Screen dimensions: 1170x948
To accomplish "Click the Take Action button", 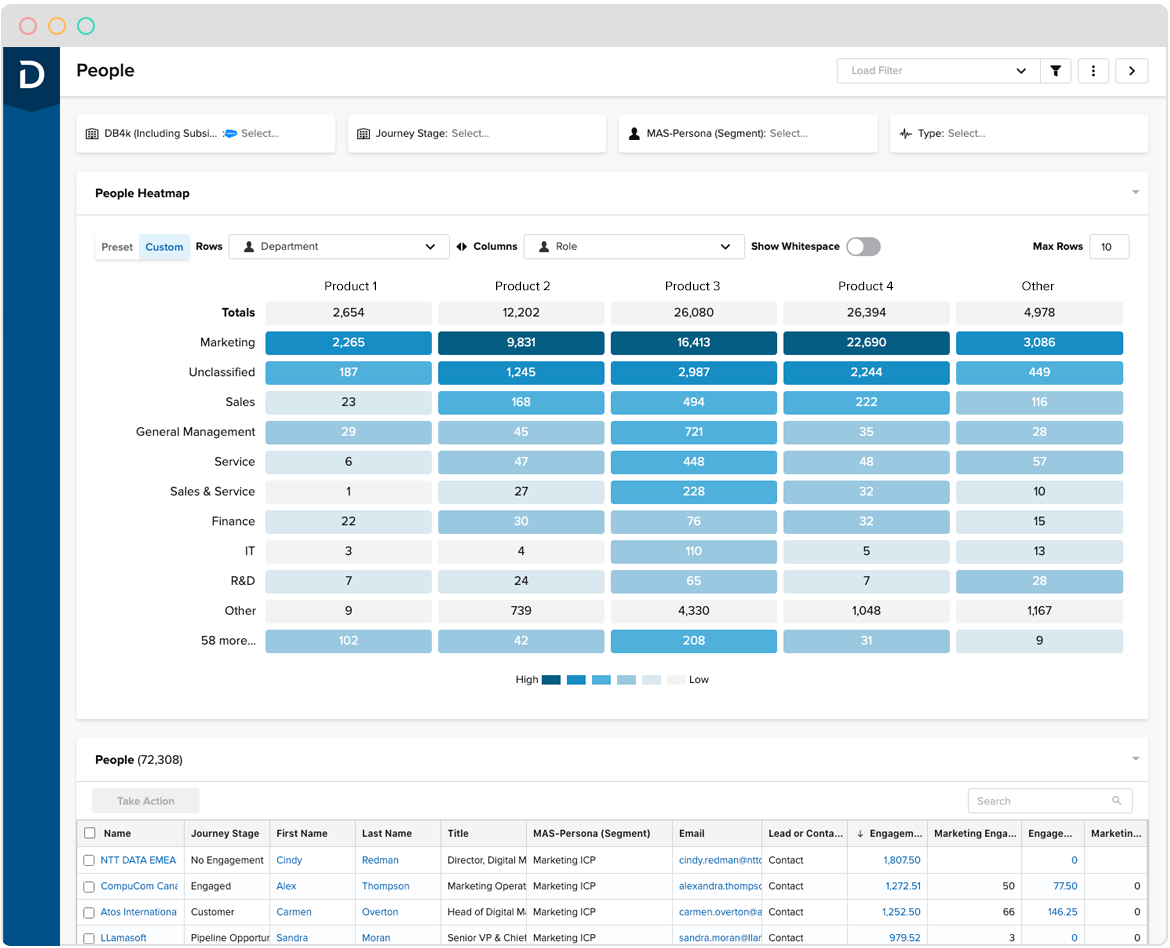I will [x=144, y=800].
